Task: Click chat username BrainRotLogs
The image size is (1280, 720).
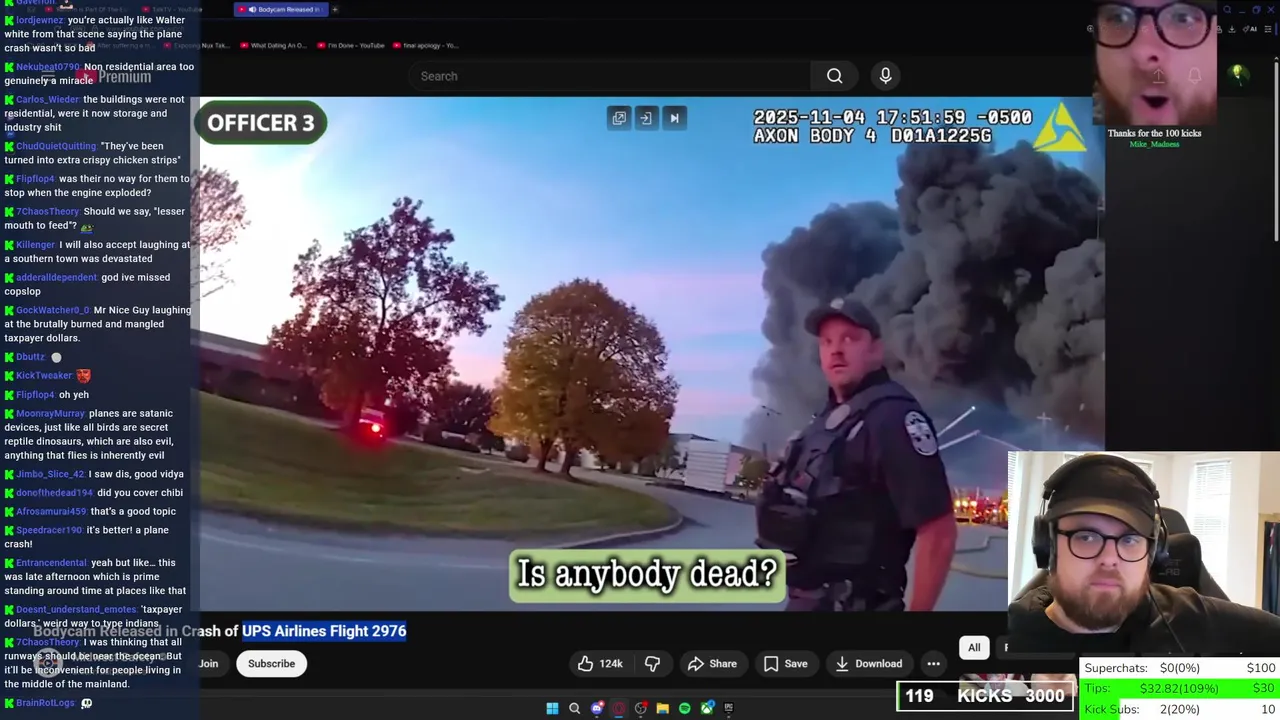Action: coord(45,704)
